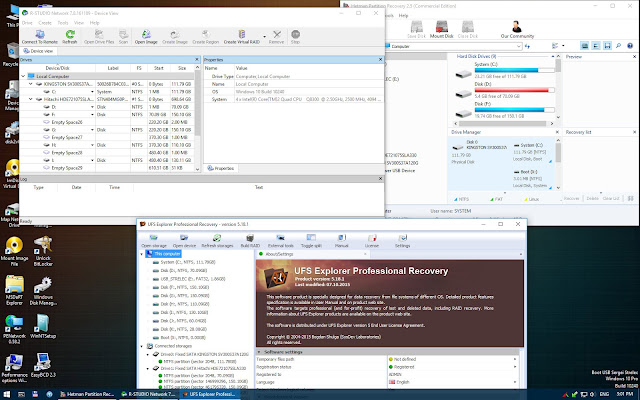Click Build RAID in UFS Explorer toolbar

250,241
